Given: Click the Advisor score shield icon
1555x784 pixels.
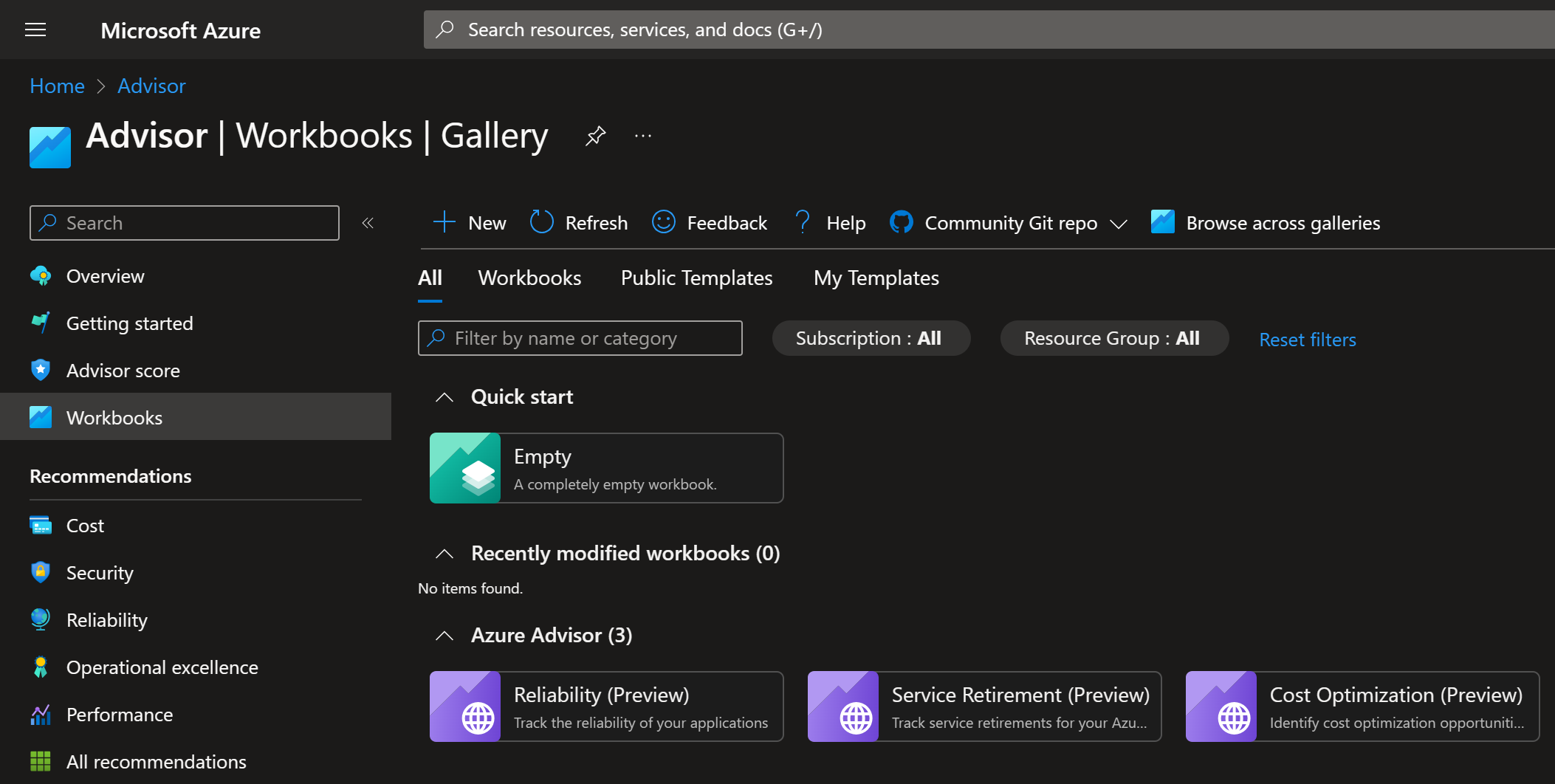Looking at the screenshot, I should pyautogui.click(x=41, y=371).
